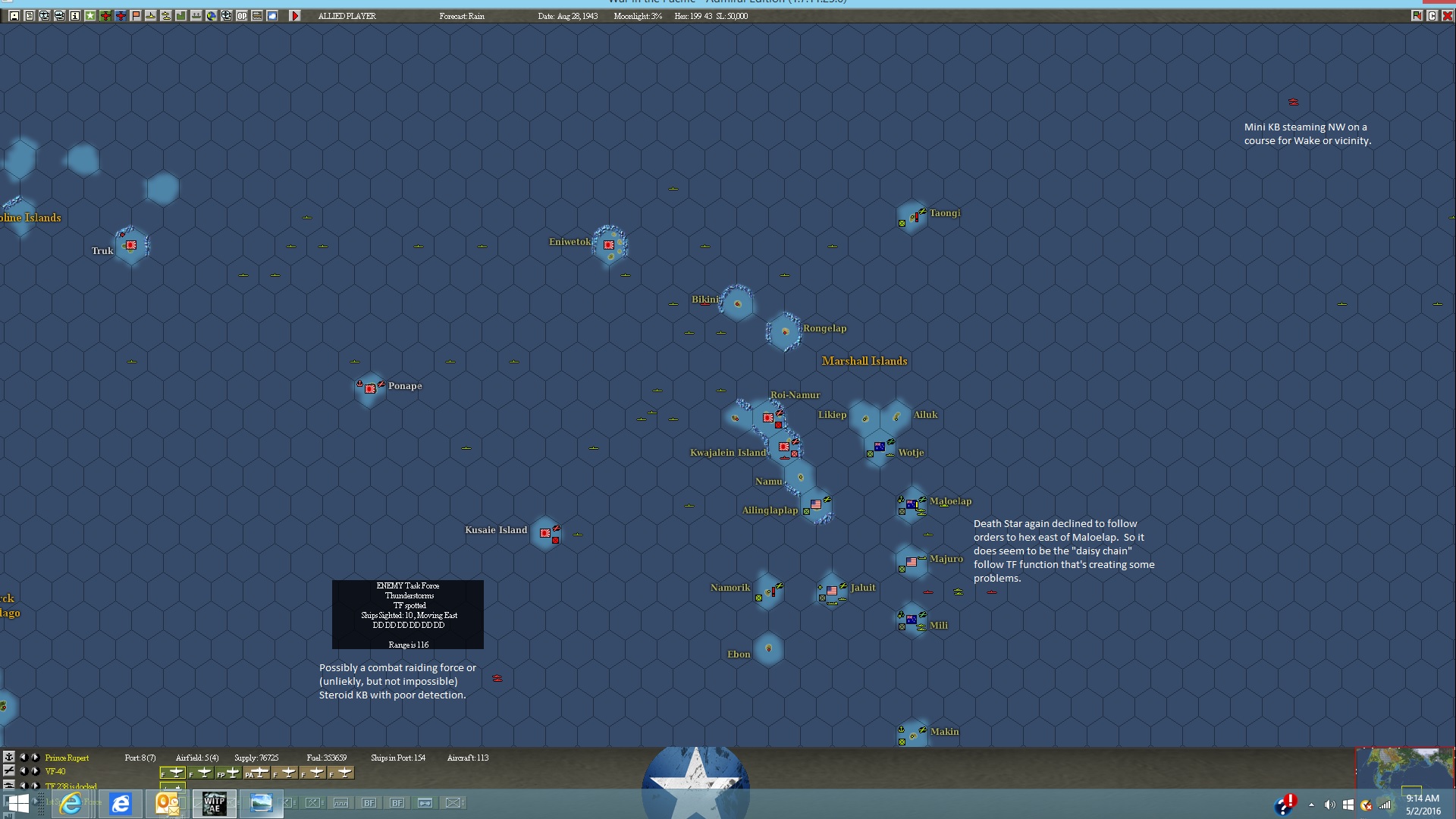1456x819 pixels.
Task: Select the FP fighter squadron icon
Action: [228, 773]
